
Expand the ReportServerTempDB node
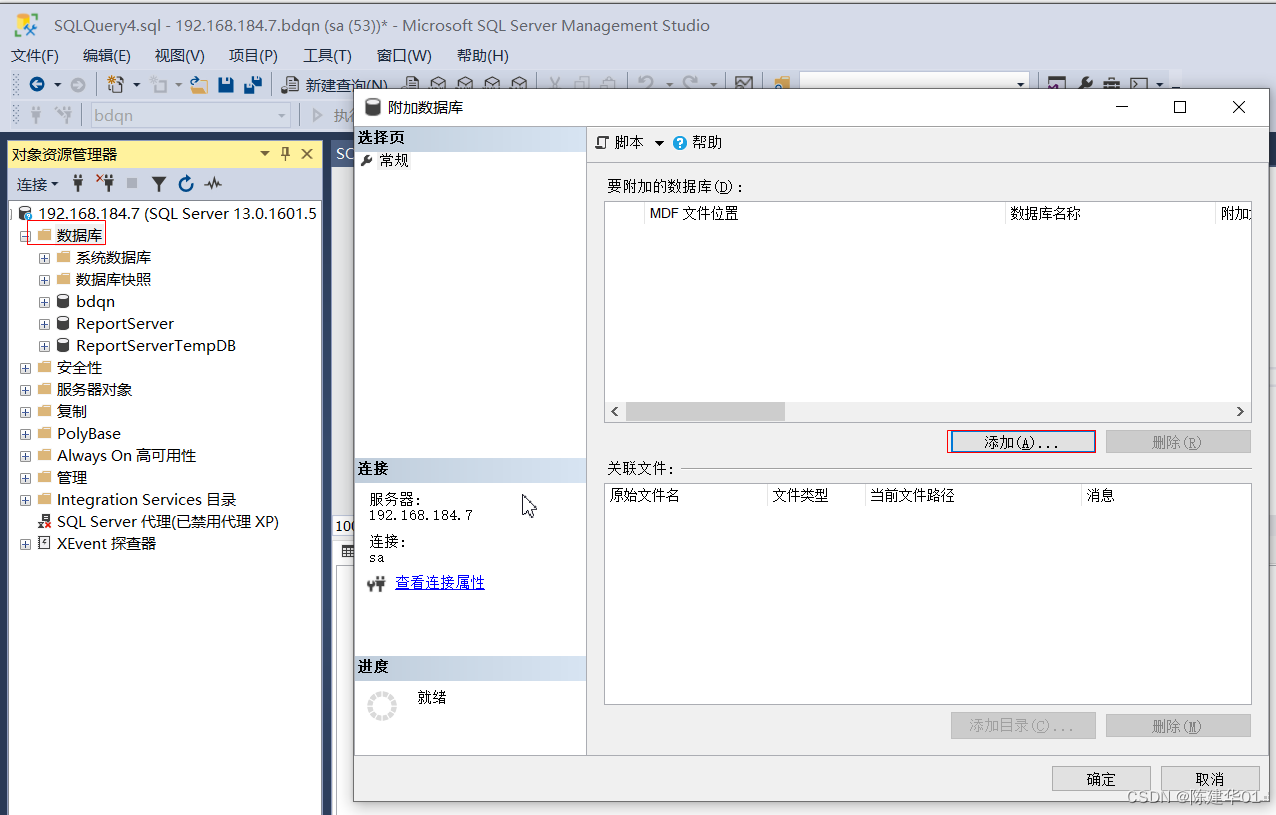[x=44, y=346]
